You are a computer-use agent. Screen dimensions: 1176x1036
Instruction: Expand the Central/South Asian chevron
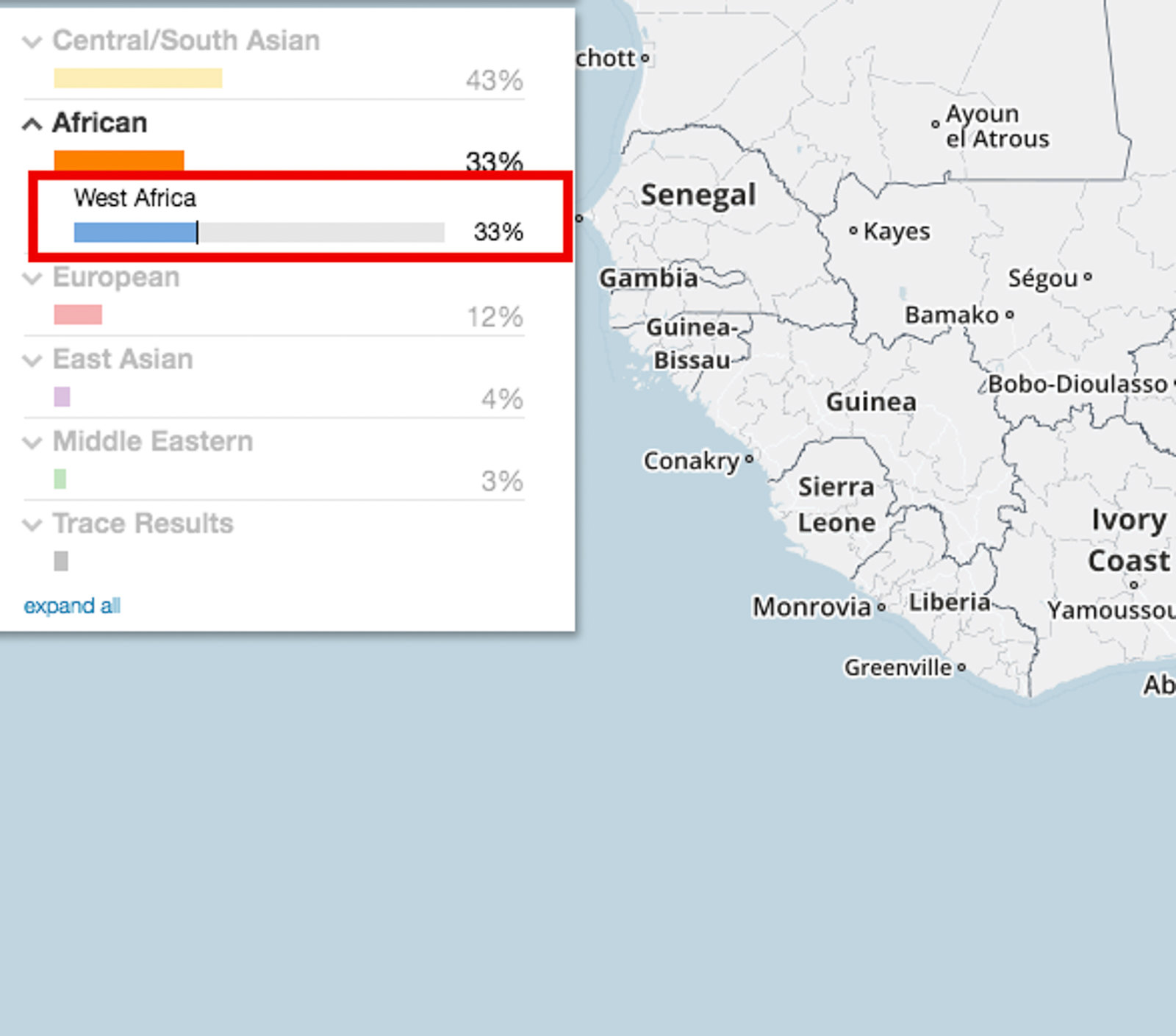[x=32, y=42]
